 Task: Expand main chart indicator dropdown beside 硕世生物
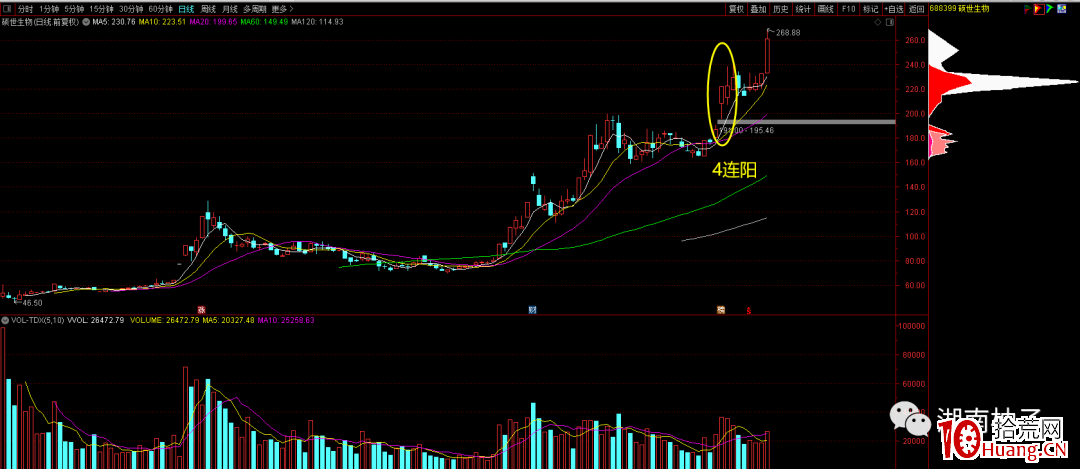87,22
